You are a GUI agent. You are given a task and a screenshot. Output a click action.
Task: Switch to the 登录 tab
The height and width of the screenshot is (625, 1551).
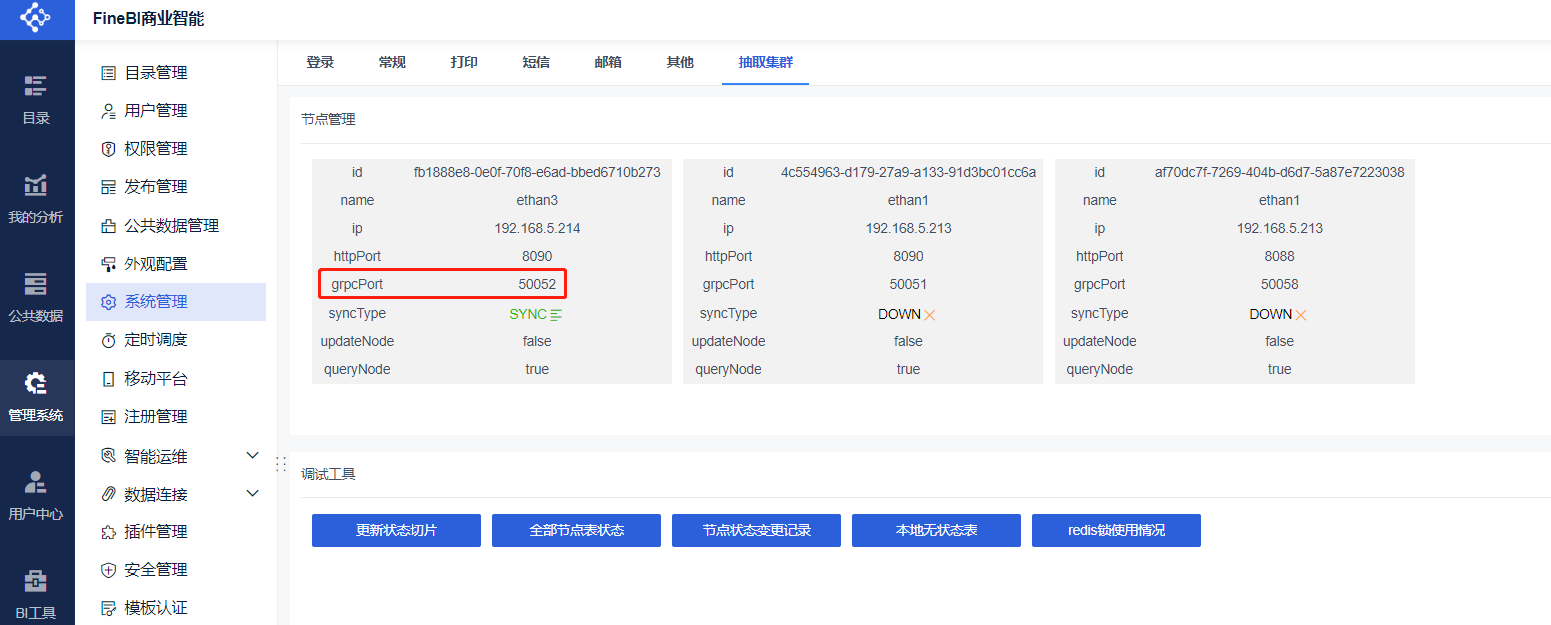[320, 62]
